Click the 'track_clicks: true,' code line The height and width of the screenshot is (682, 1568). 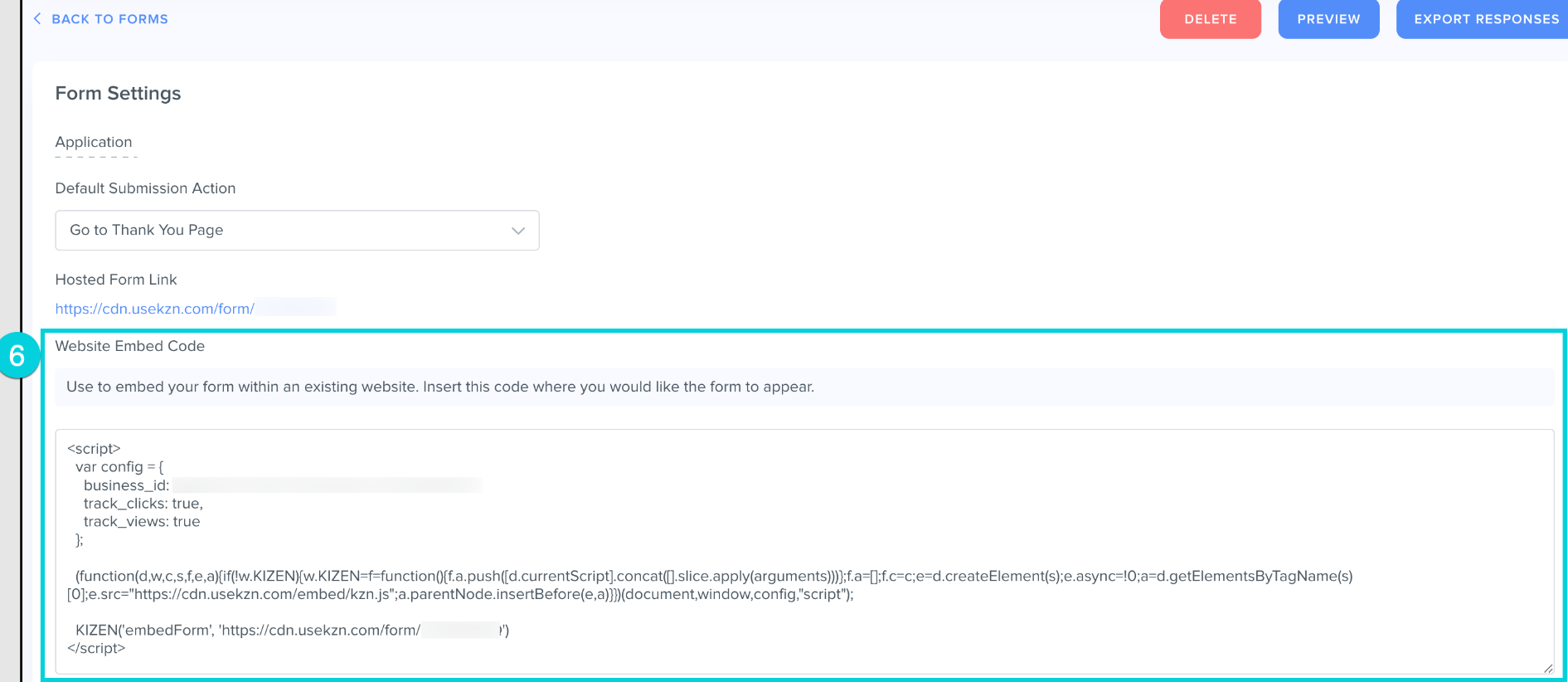[x=143, y=504]
